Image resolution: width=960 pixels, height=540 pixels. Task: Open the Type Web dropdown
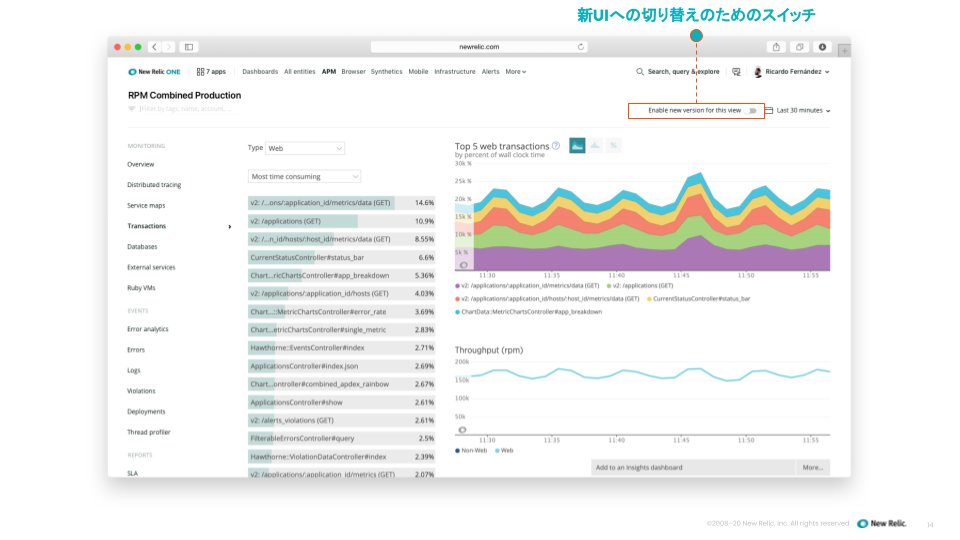tap(305, 148)
